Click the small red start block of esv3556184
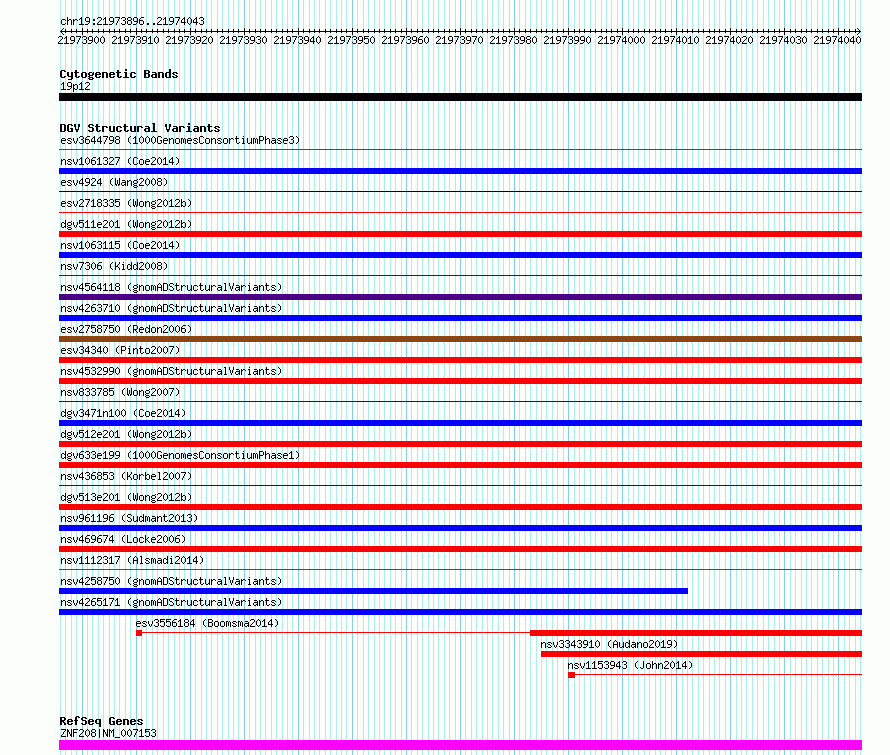 (x=139, y=633)
